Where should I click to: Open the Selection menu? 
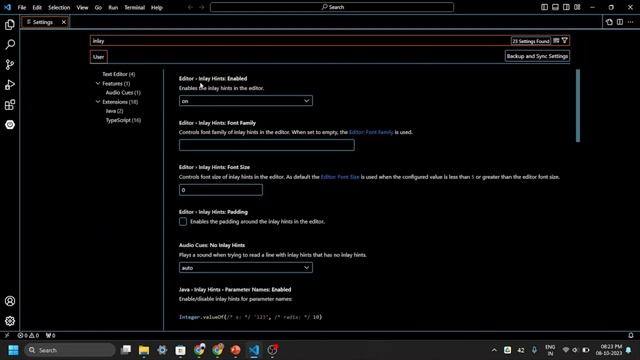(x=59, y=7)
